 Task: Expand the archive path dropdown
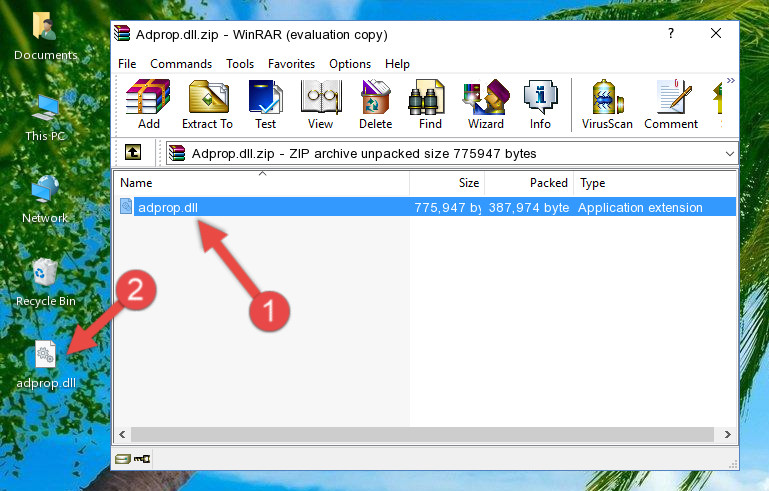[729, 154]
